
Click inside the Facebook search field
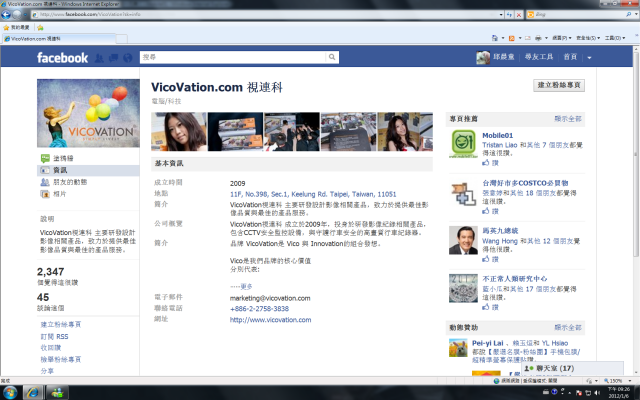click(x=233, y=57)
